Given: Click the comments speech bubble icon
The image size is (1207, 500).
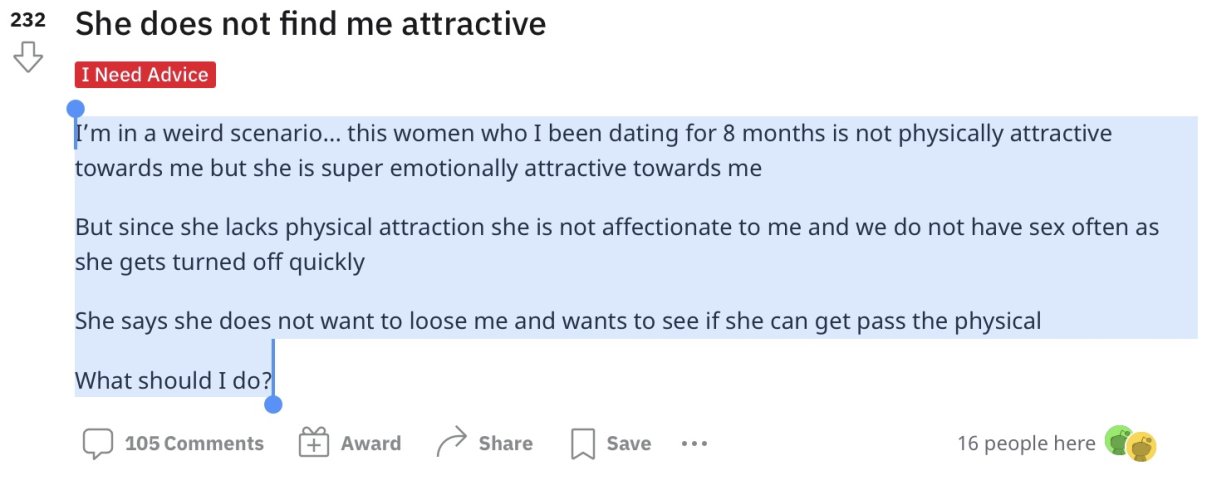Looking at the screenshot, I should pyautogui.click(x=97, y=443).
